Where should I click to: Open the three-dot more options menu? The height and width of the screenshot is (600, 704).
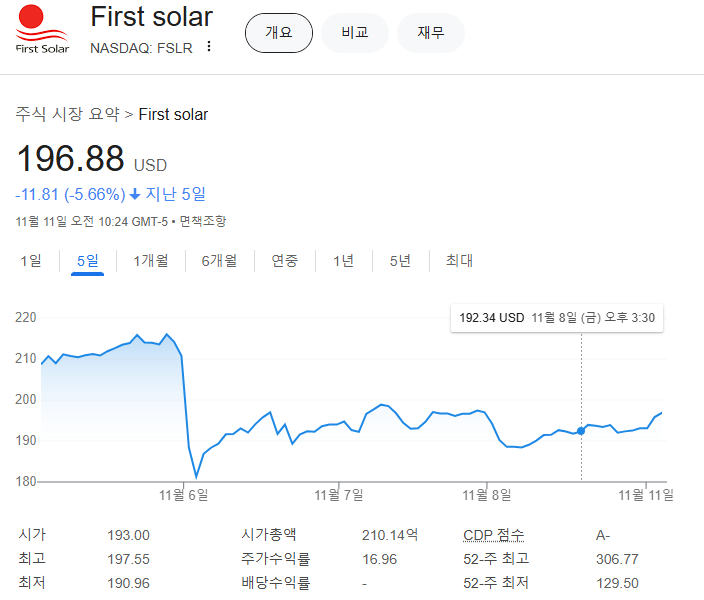click(209, 46)
